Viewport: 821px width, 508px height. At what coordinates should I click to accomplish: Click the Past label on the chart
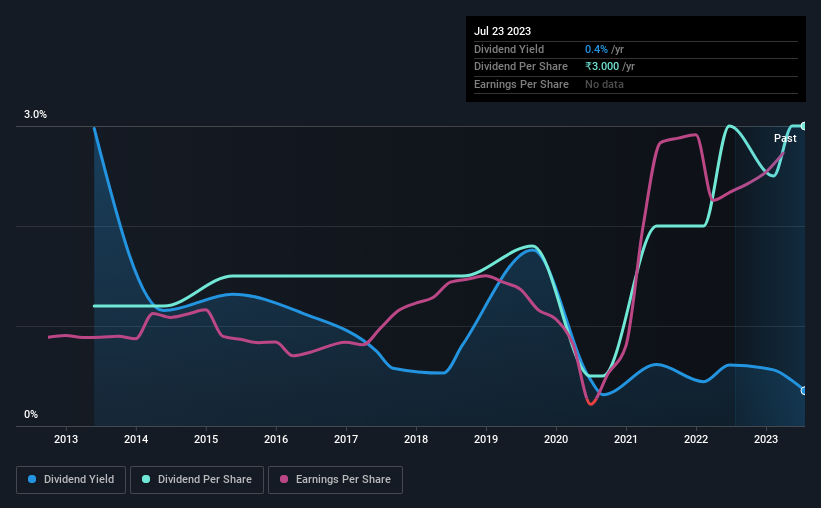click(x=785, y=138)
